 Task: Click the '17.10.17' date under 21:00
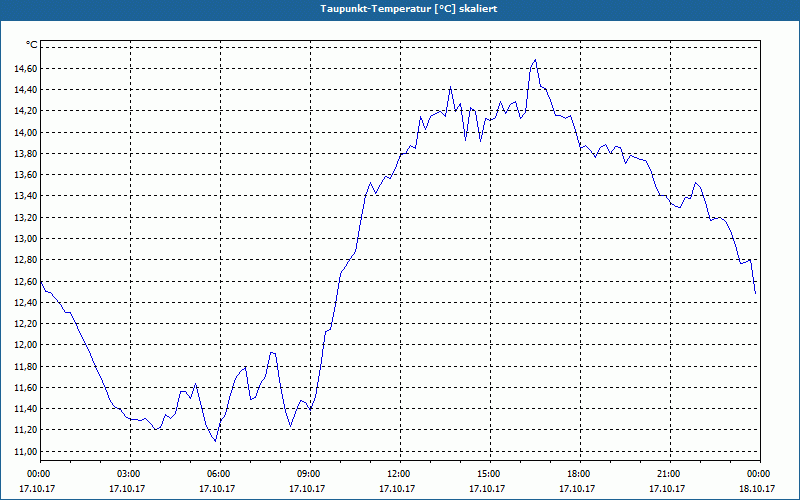coord(667,488)
